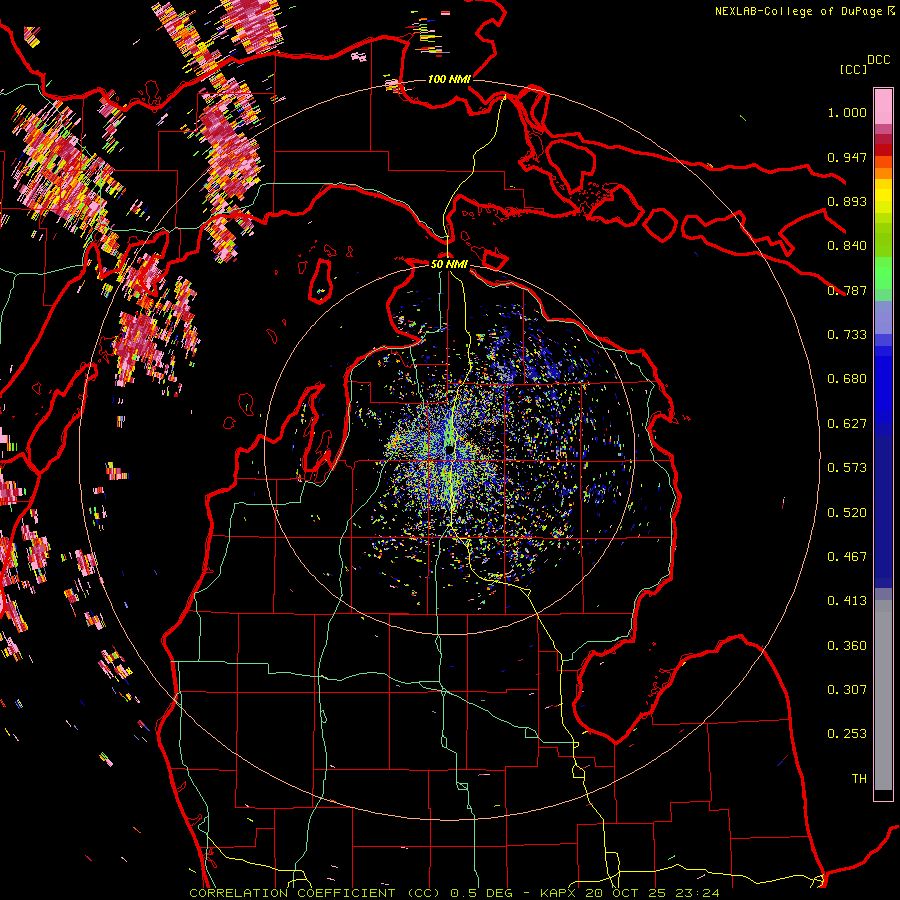The width and height of the screenshot is (900, 900).
Task: Click the 100 NMI range ring label
Action: tap(449, 79)
